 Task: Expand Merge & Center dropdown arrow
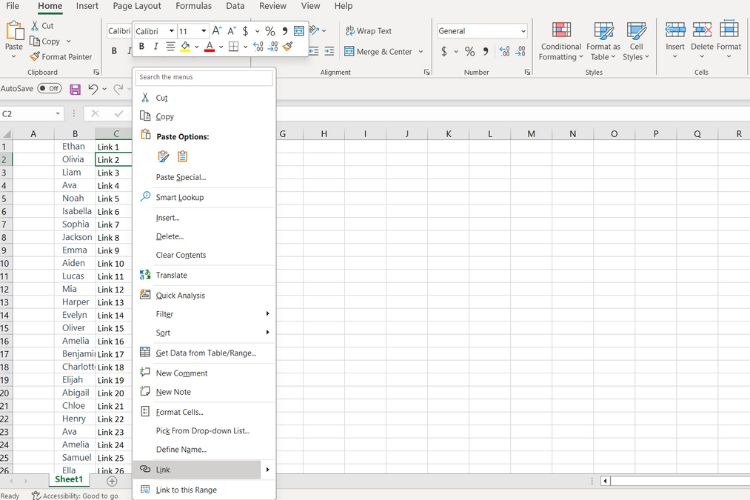421,51
